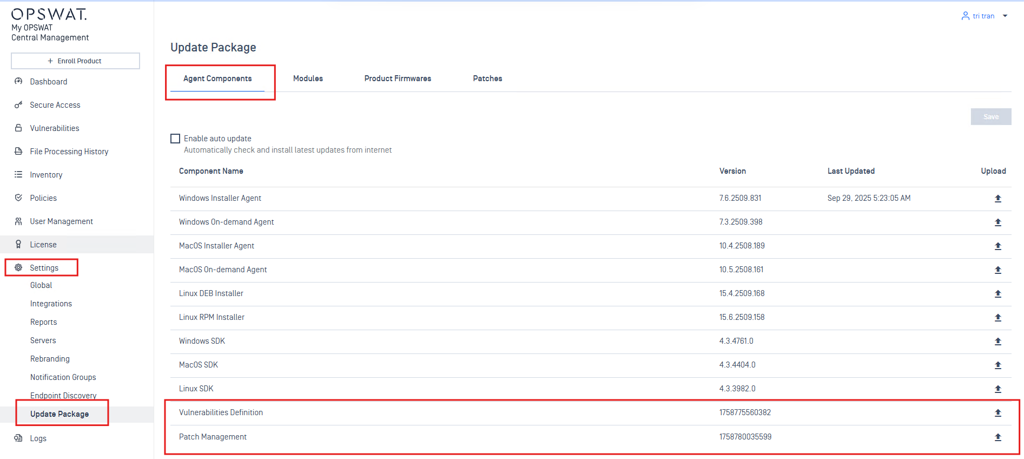Viewport: 1024px width, 459px height.
Task: Go to User Management
Action: pos(61,221)
